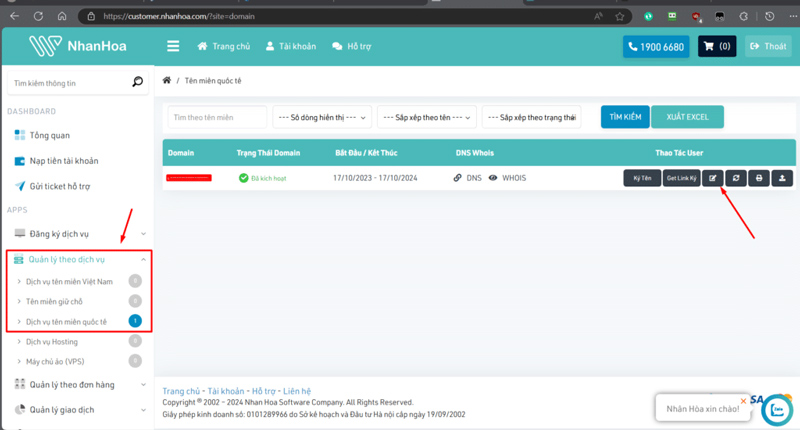Click the search magnifier in the sidebar
800x430 pixels.
tap(138, 83)
